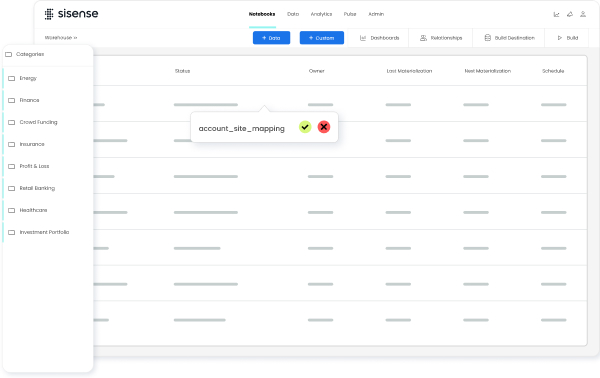Open Build Destination settings

coord(509,38)
